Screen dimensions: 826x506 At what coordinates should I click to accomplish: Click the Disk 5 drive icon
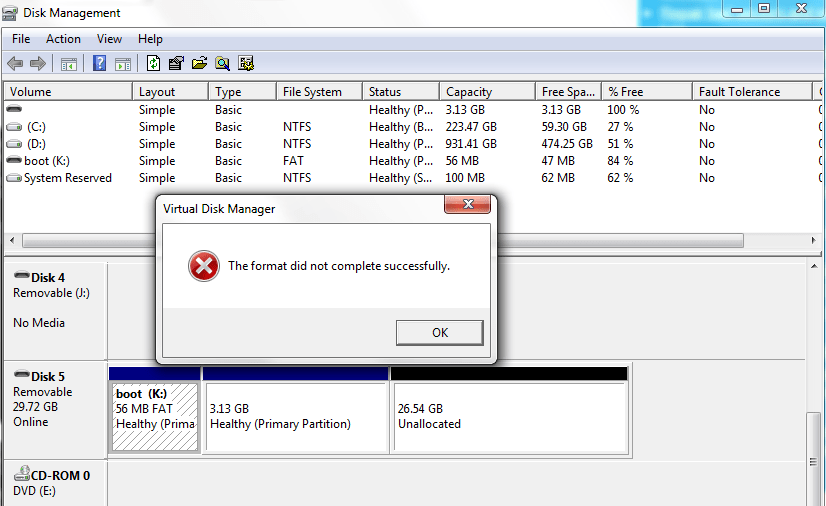click(22, 374)
